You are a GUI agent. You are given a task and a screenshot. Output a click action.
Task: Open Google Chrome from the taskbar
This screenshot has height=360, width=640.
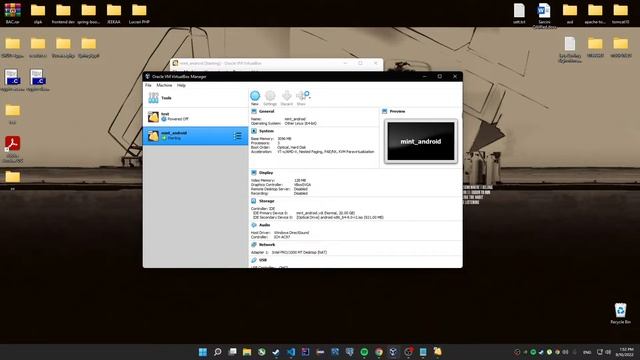click(379, 352)
